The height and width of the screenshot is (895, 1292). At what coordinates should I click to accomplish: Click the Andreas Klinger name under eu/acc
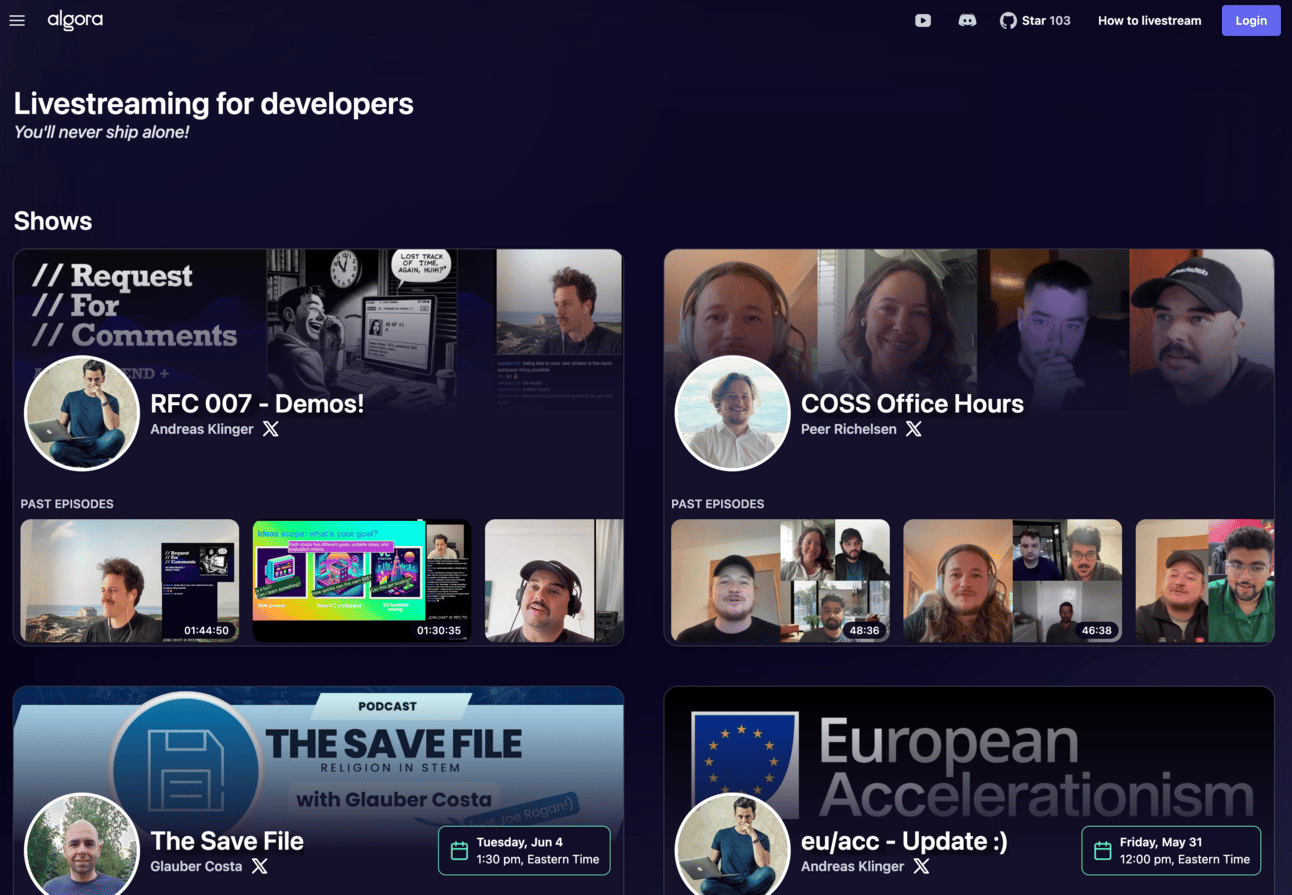coord(853,866)
